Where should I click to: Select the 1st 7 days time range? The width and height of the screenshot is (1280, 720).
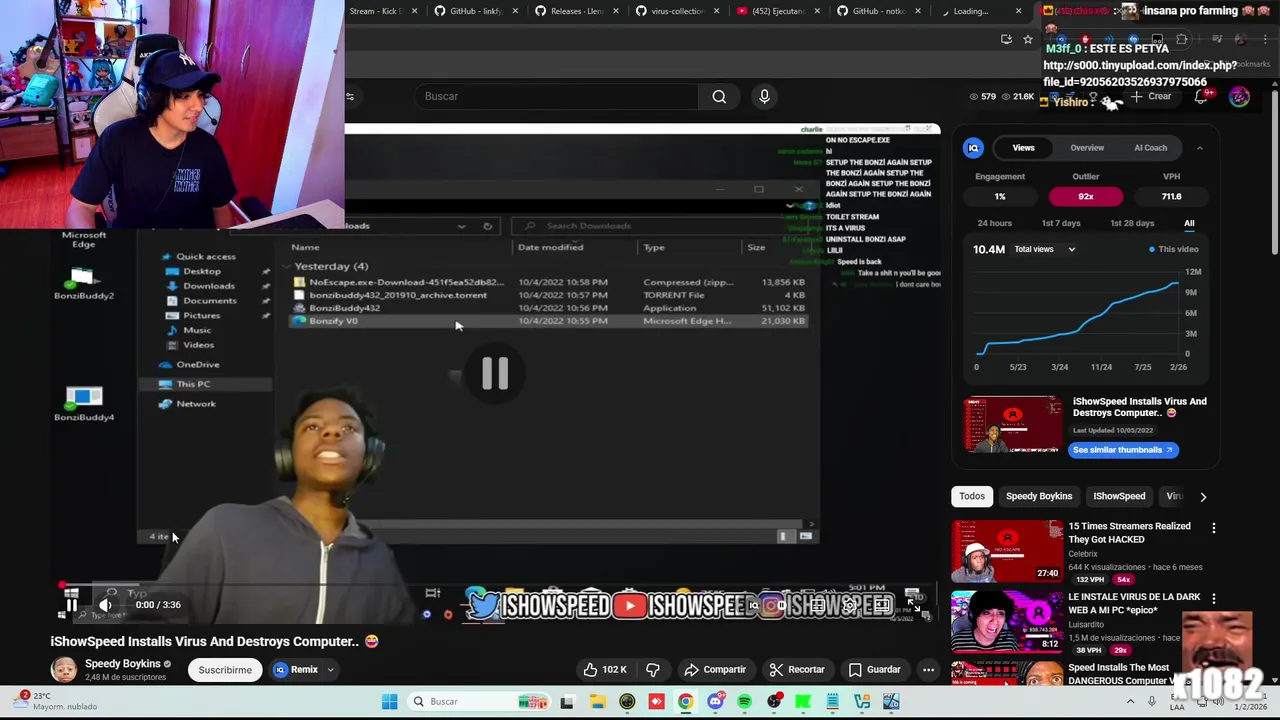1061,223
